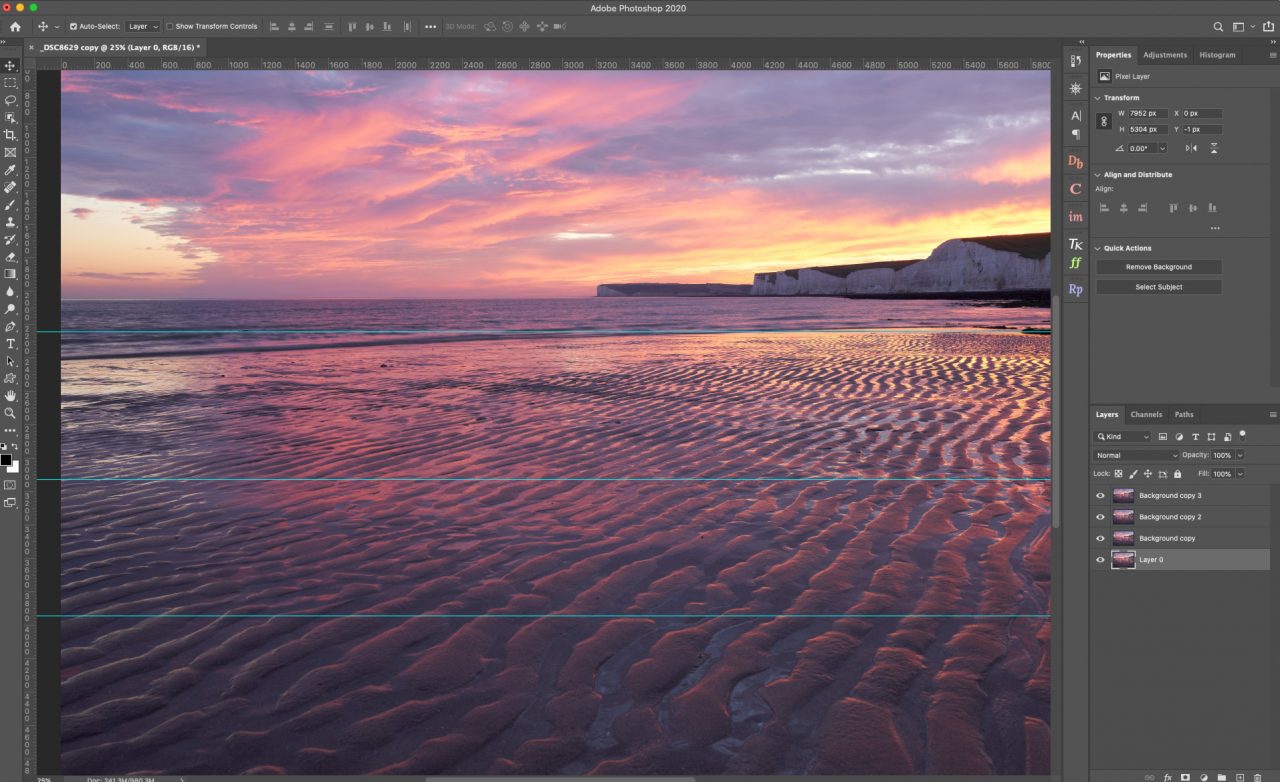This screenshot has height=782, width=1280.
Task: Open the Adjustments panel tab
Action: point(1165,55)
